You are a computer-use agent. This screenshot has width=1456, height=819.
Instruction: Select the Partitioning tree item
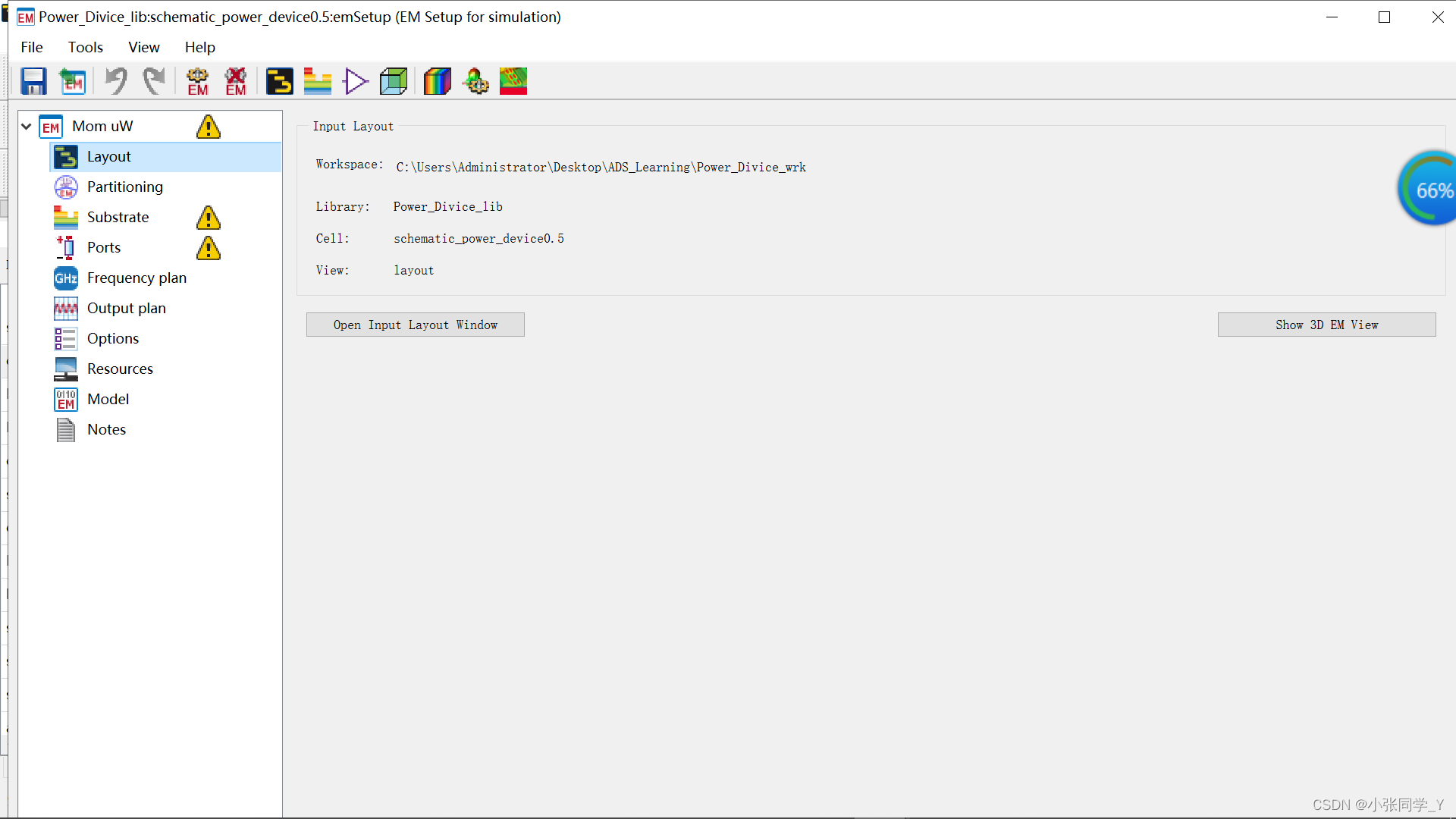pos(124,187)
